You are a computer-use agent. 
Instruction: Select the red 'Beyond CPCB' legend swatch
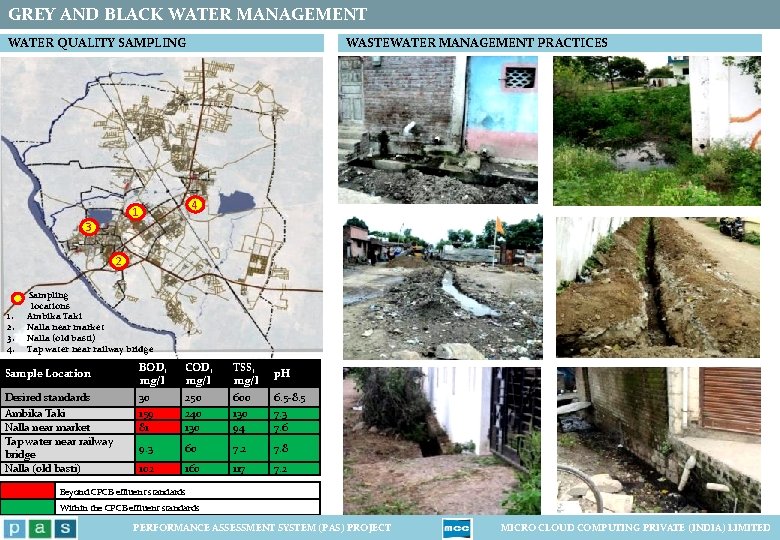(27, 491)
